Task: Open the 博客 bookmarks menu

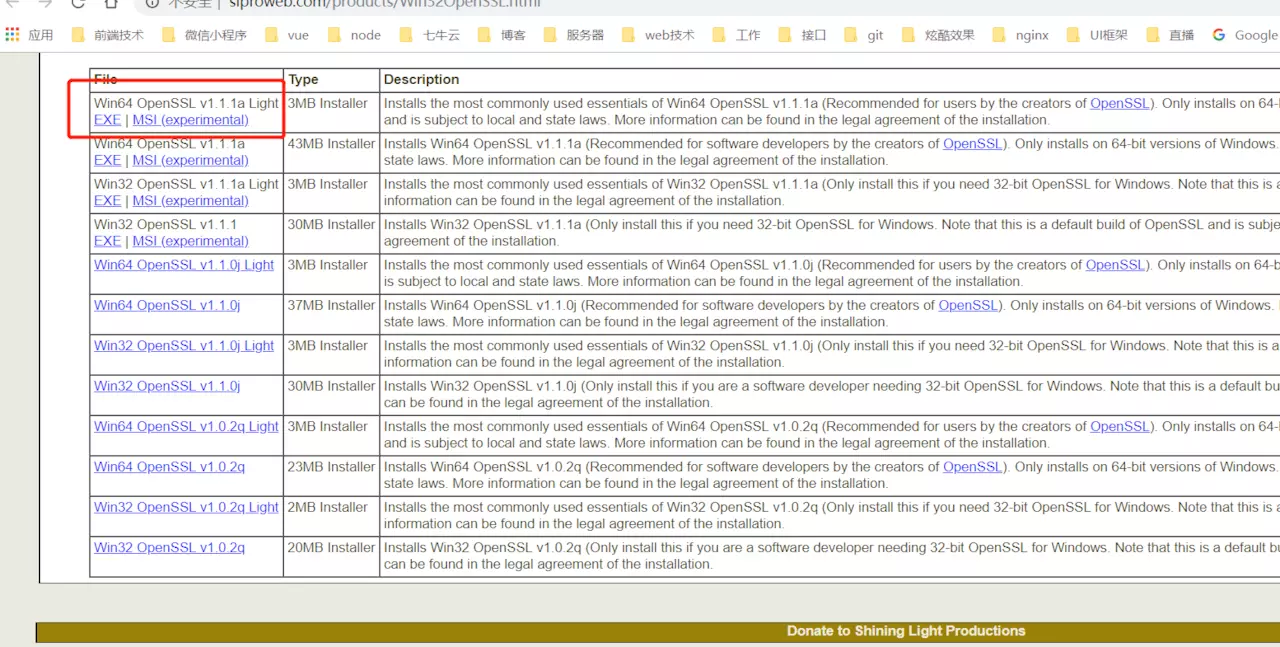Action: [x=513, y=34]
